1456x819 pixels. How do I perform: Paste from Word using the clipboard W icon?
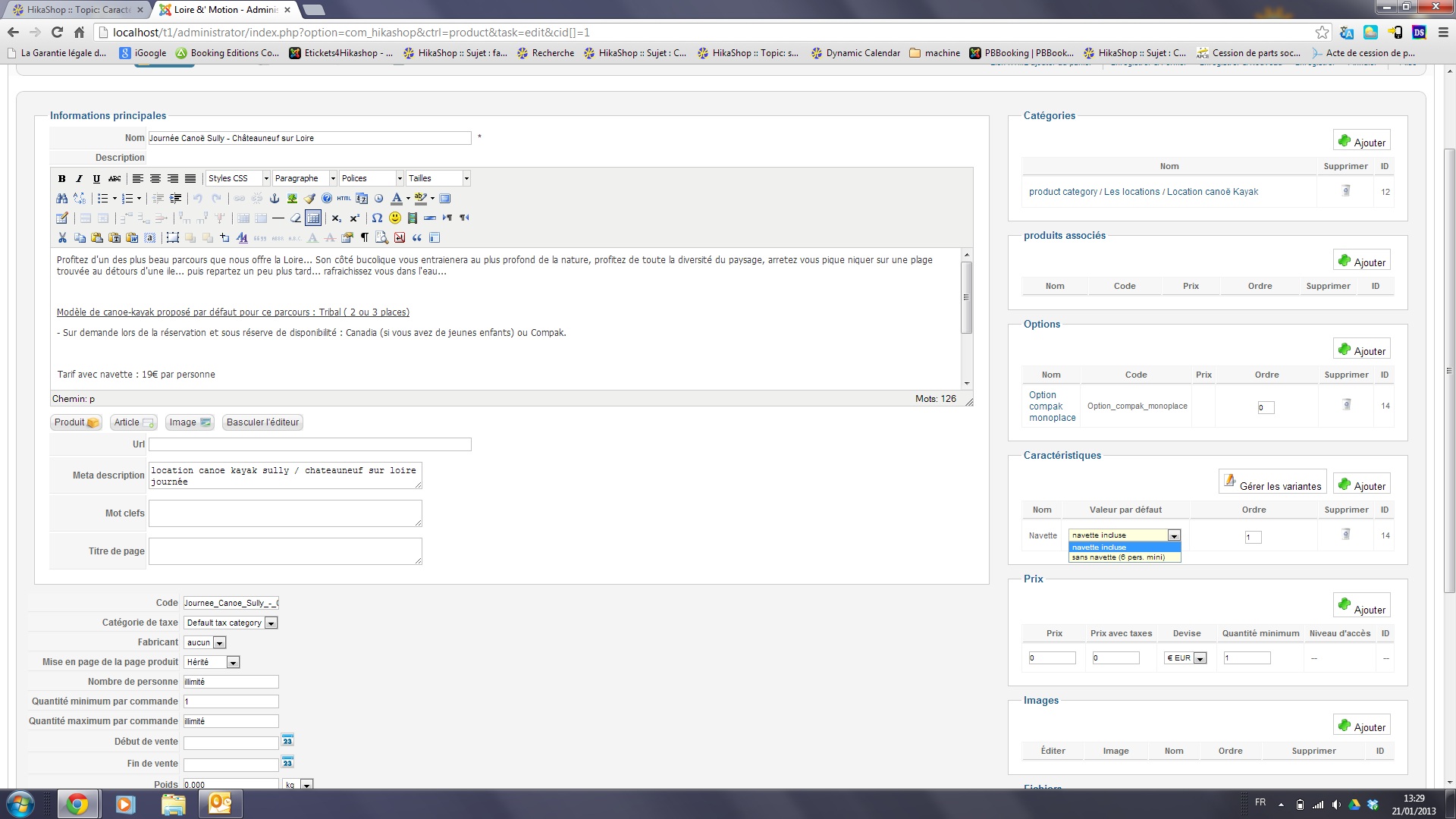132,238
